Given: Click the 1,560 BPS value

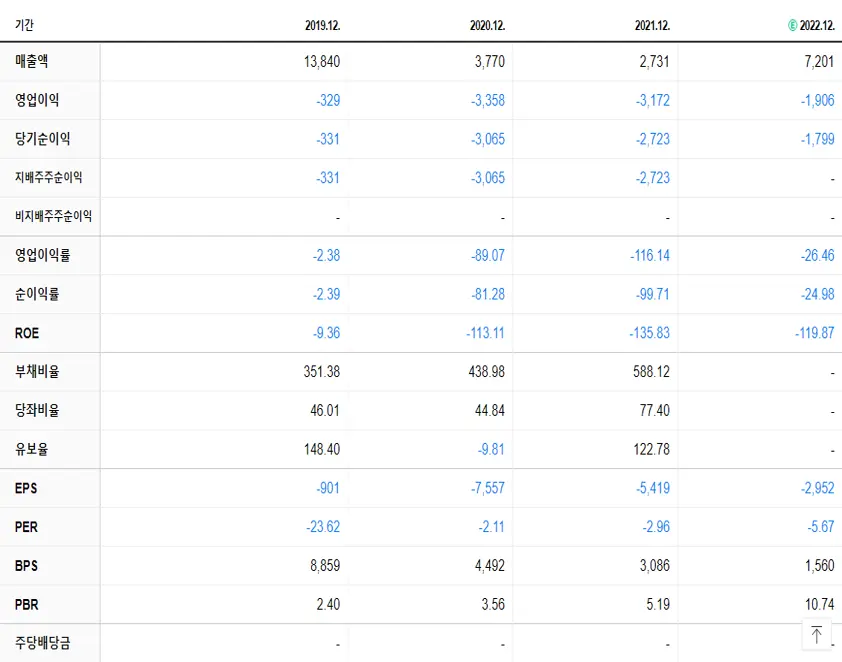Looking at the screenshot, I should coord(819,566).
